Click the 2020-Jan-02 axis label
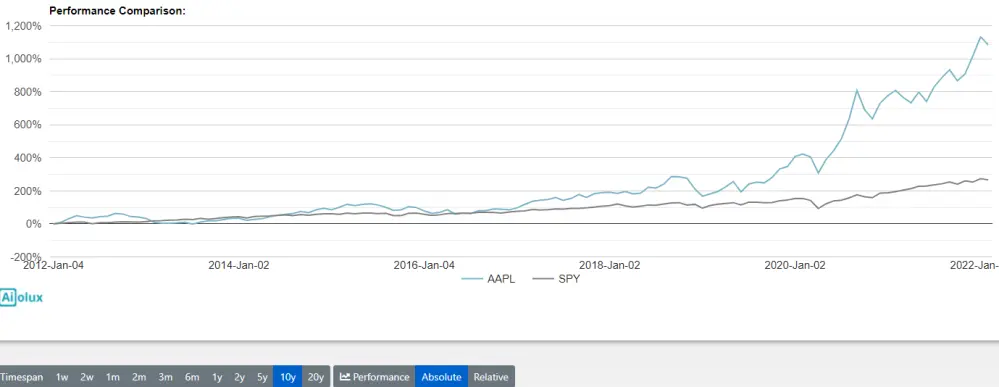 pos(794,265)
